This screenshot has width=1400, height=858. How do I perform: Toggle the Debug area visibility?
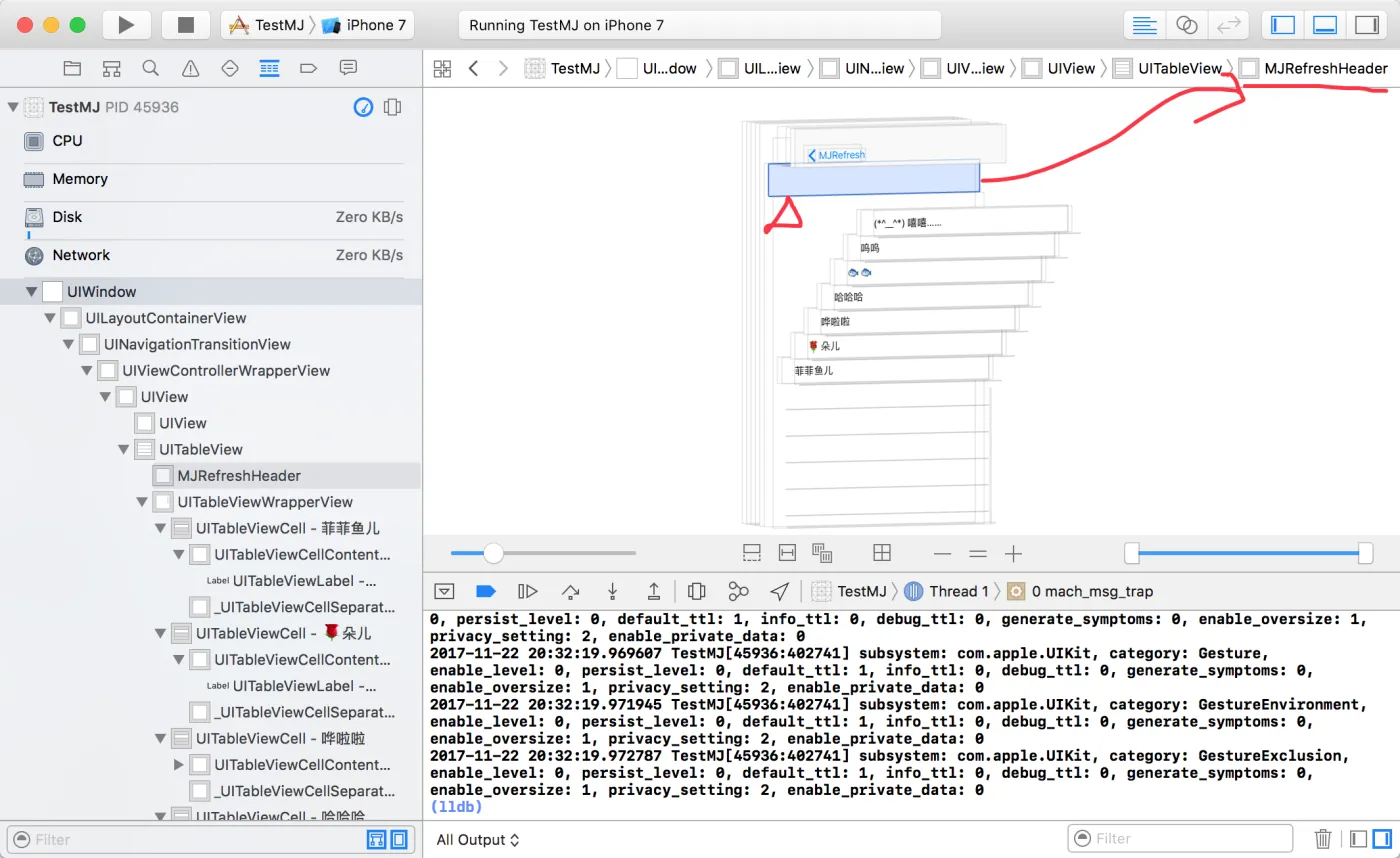pyautogui.click(x=1325, y=25)
